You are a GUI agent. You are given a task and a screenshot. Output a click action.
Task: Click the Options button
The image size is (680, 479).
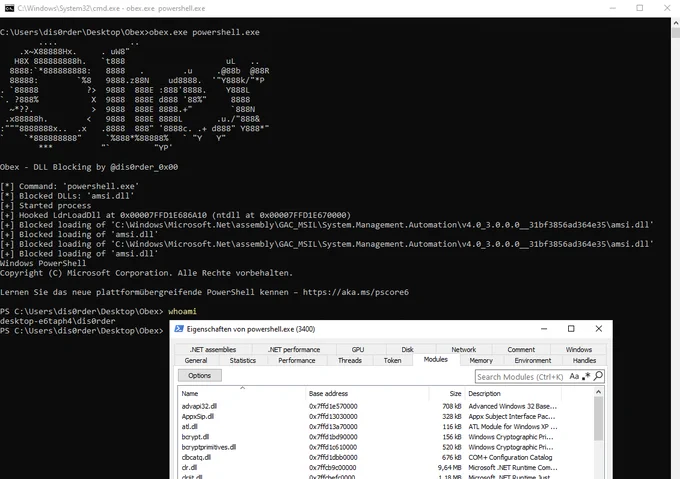(199, 376)
